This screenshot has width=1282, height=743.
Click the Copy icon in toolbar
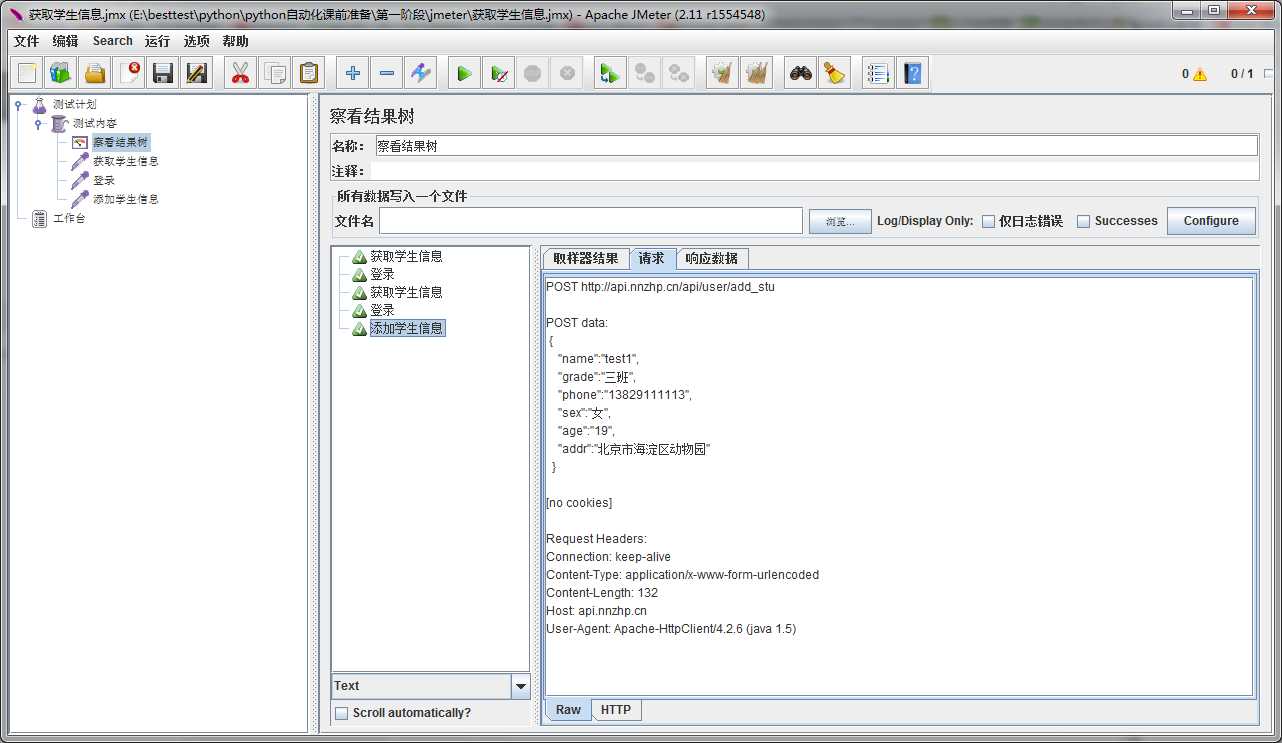coord(274,73)
